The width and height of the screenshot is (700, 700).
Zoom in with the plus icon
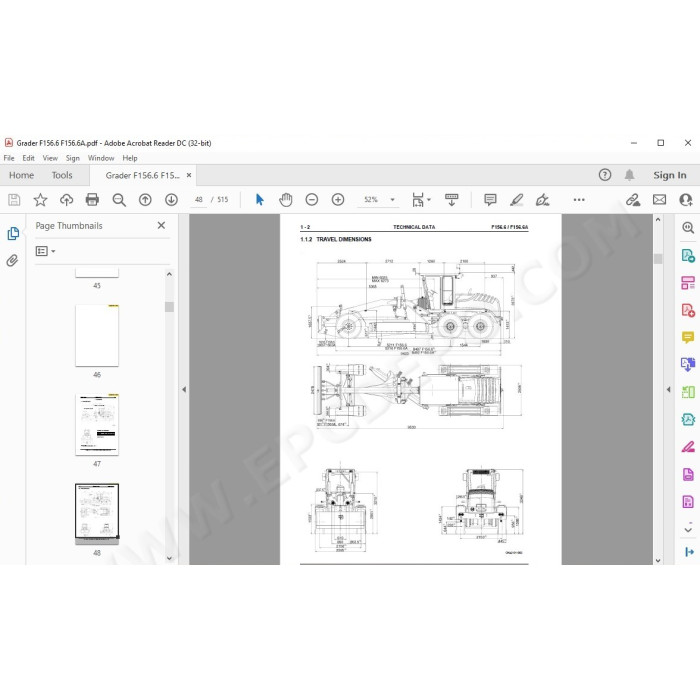[x=338, y=200]
